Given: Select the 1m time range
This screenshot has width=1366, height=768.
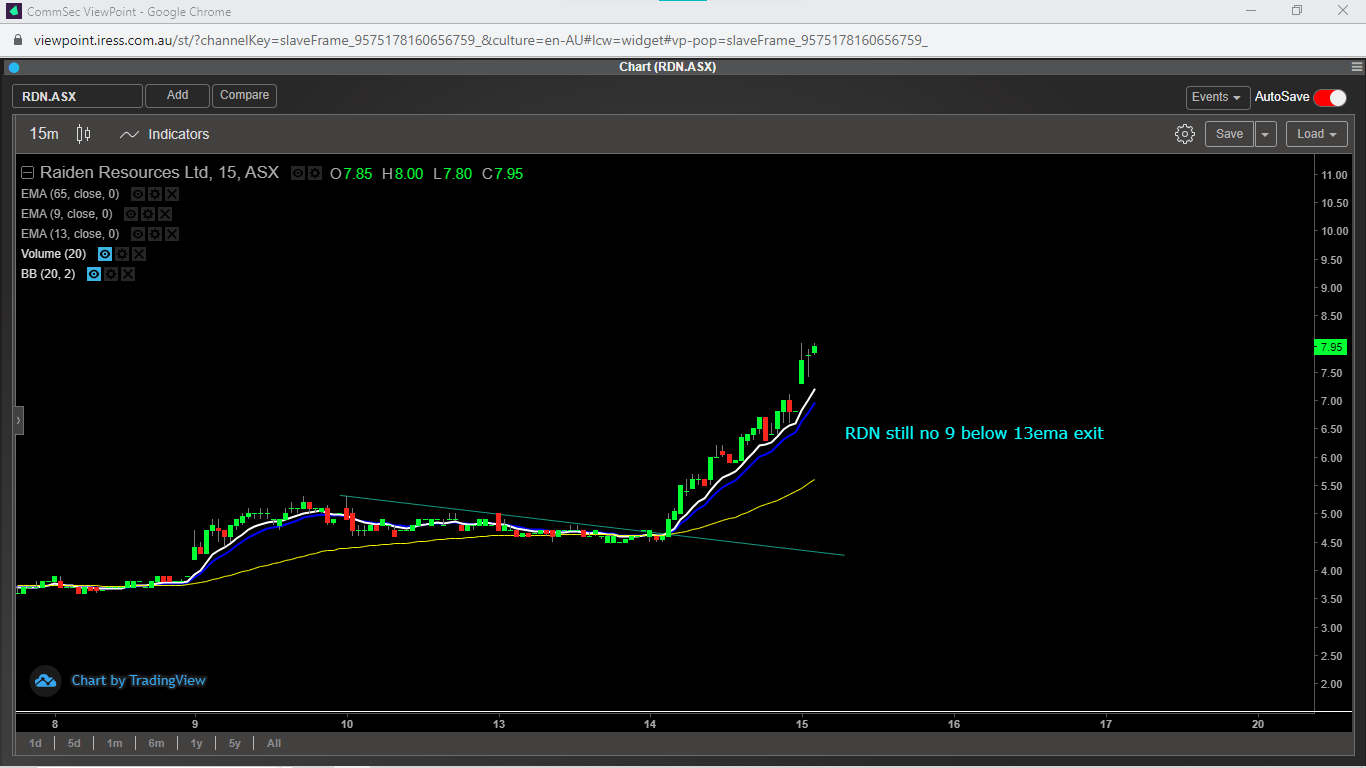Looking at the screenshot, I should pos(115,743).
